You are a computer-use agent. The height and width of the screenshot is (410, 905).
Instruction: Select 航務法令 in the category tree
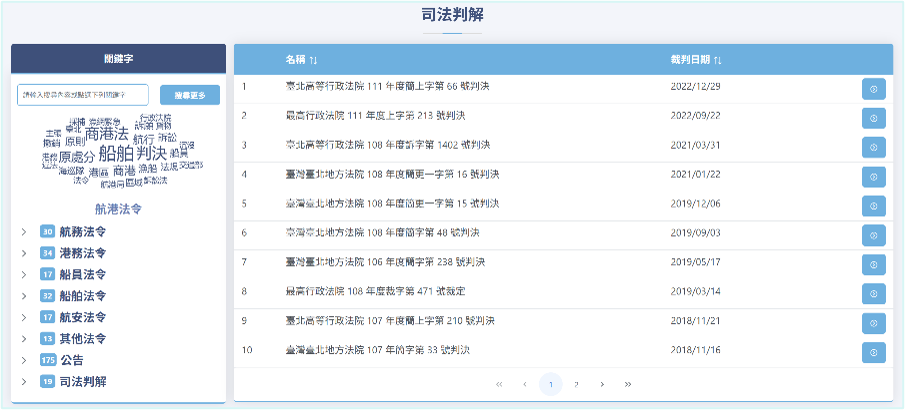[83, 232]
